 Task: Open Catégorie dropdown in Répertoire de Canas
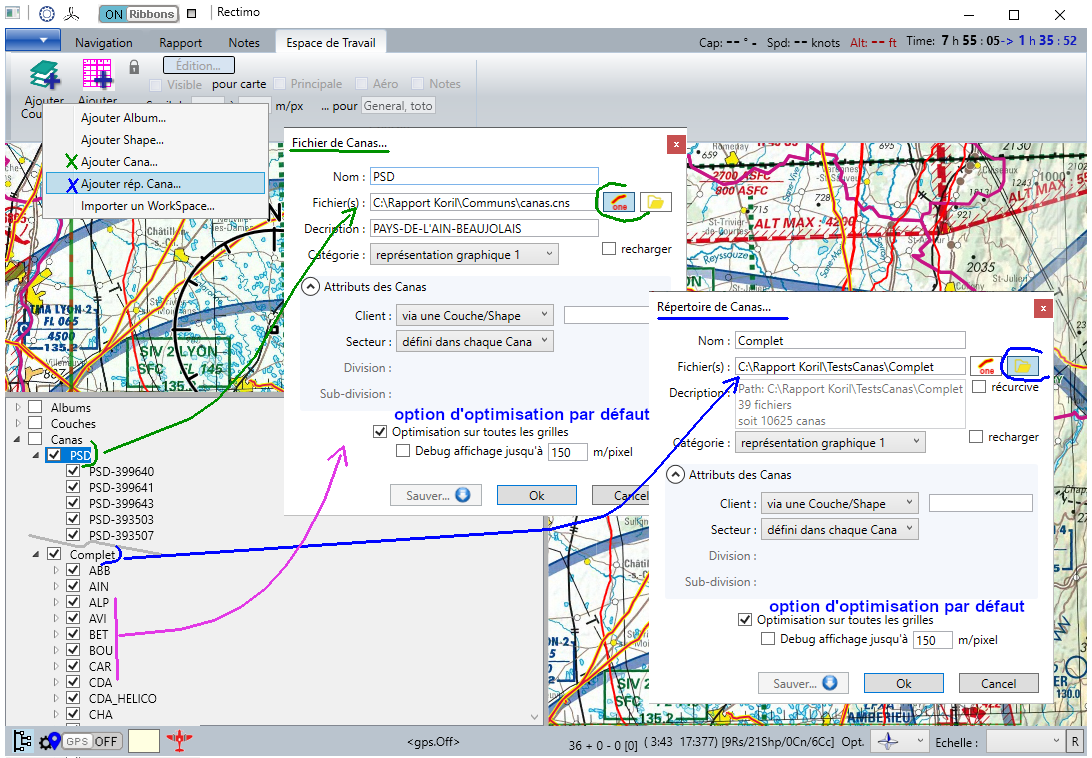pyautogui.click(x=830, y=442)
